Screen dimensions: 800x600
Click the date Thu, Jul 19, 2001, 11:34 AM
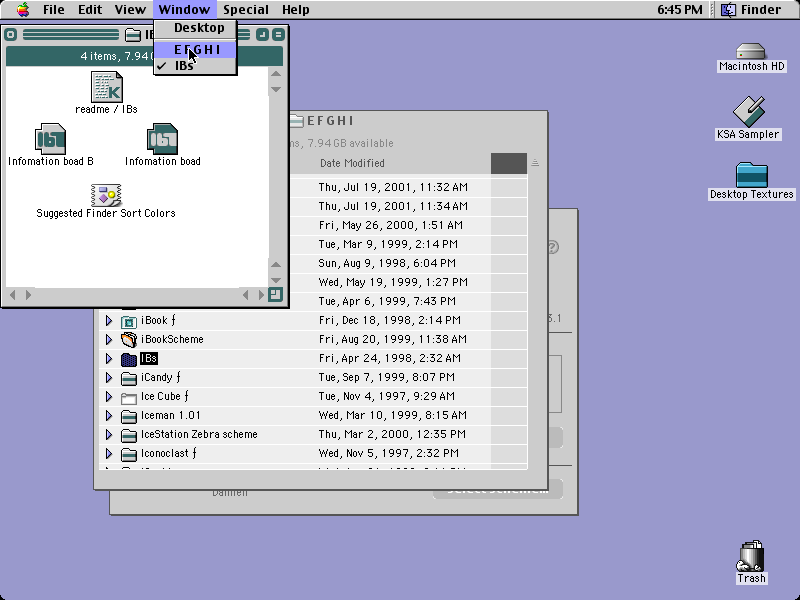point(393,206)
